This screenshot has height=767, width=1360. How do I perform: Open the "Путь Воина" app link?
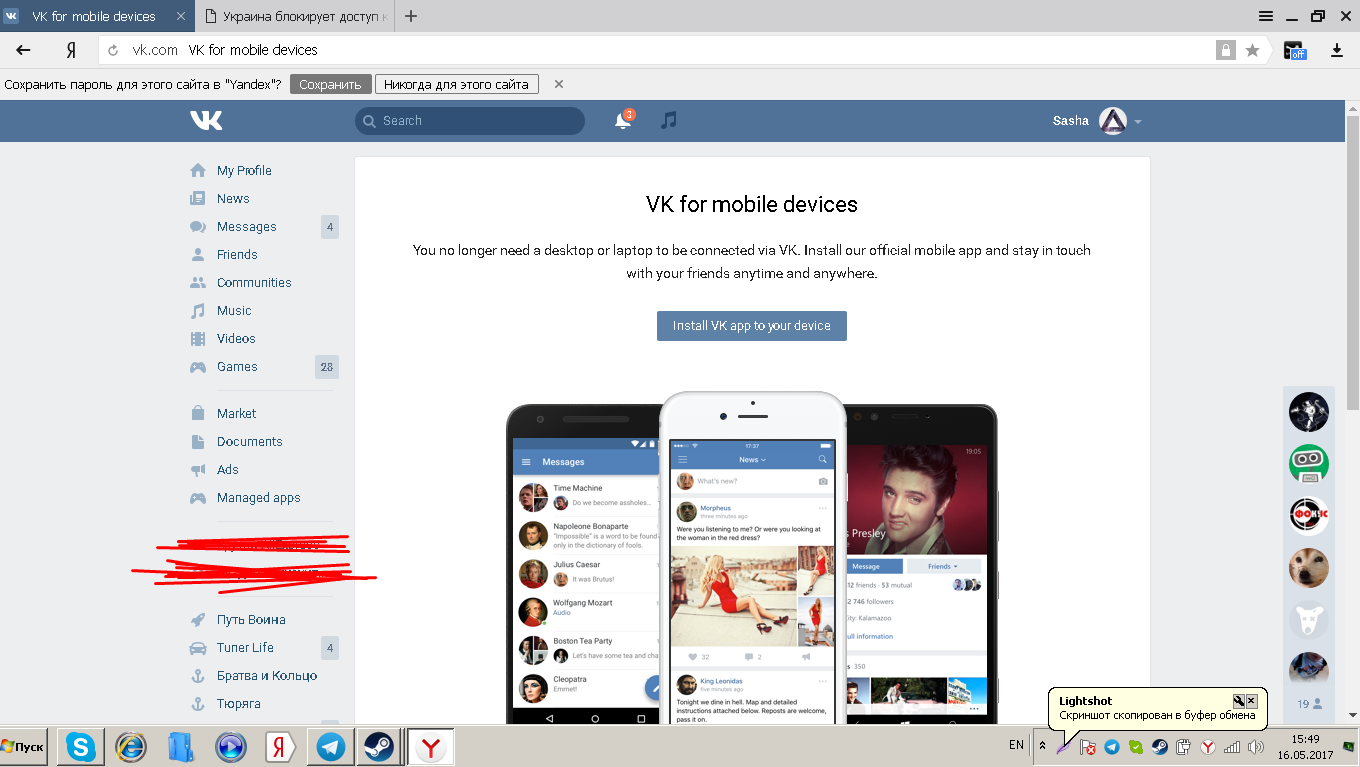[251, 619]
